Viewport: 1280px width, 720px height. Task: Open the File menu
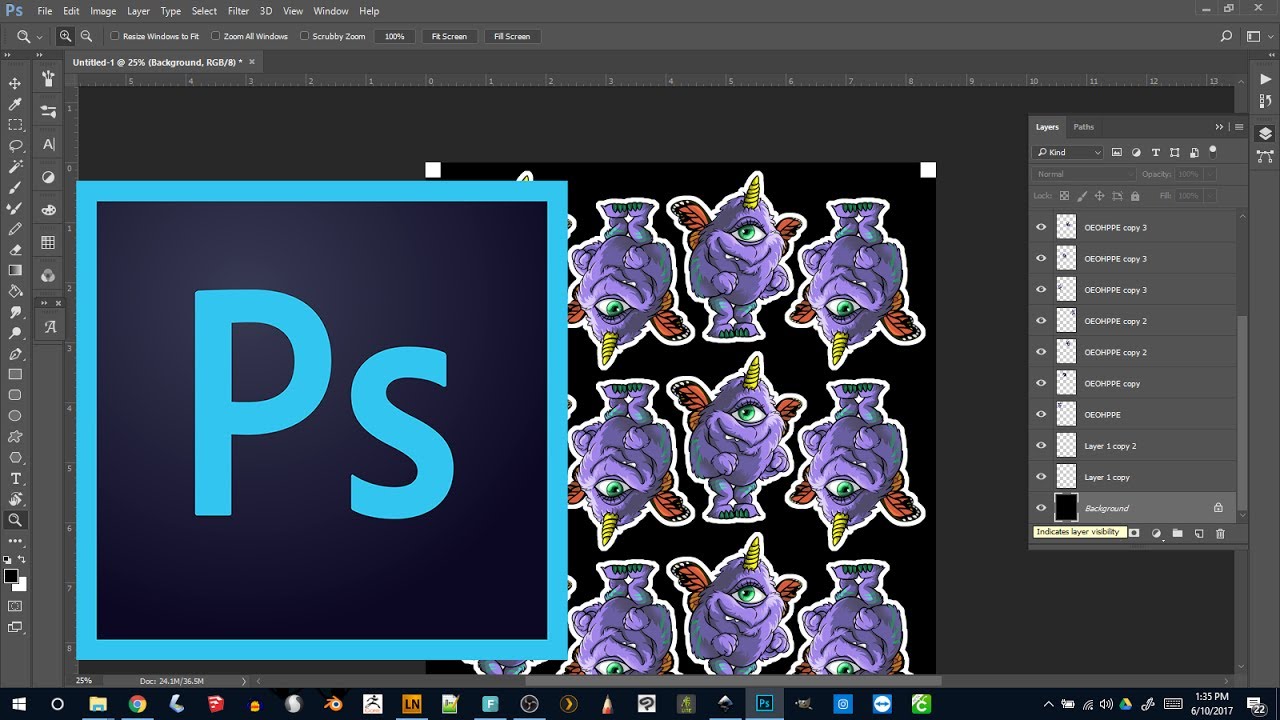pyautogui.click(x=44, y=11)
